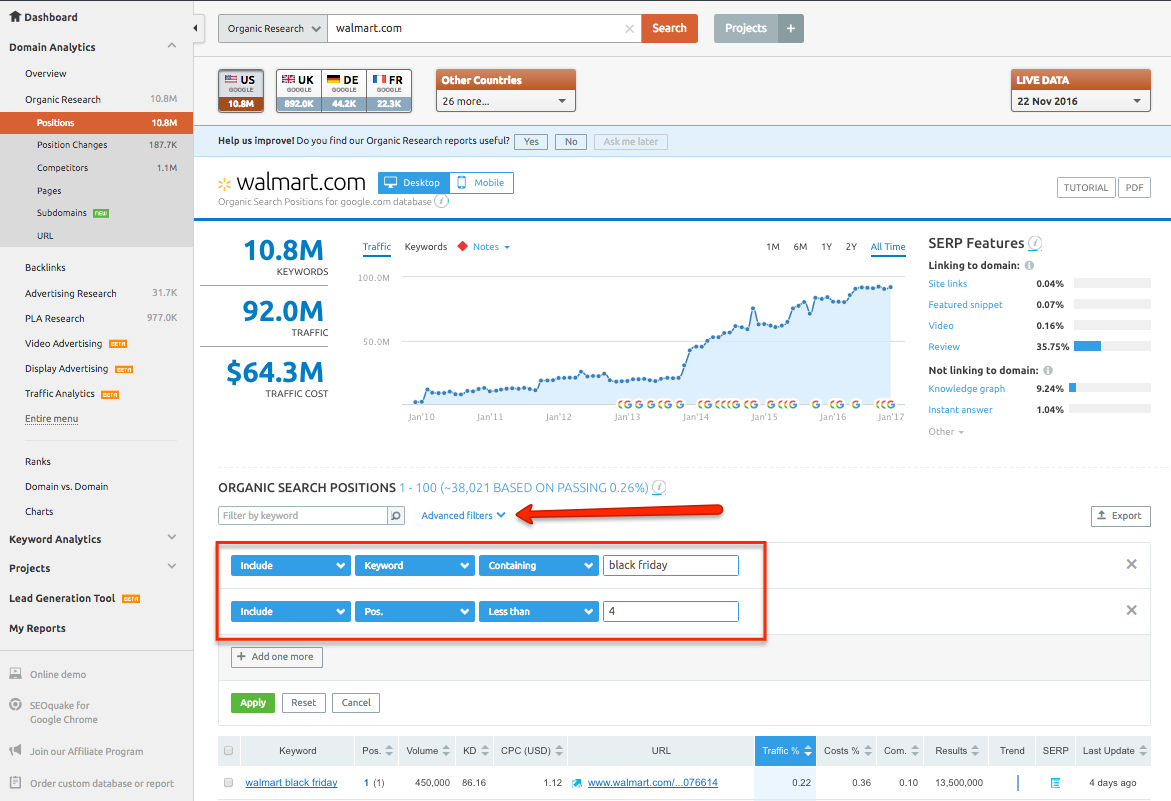Remove the Pos. less than filter row
This screenshot has height=801, width=1171.
[x=1131, y=611]
